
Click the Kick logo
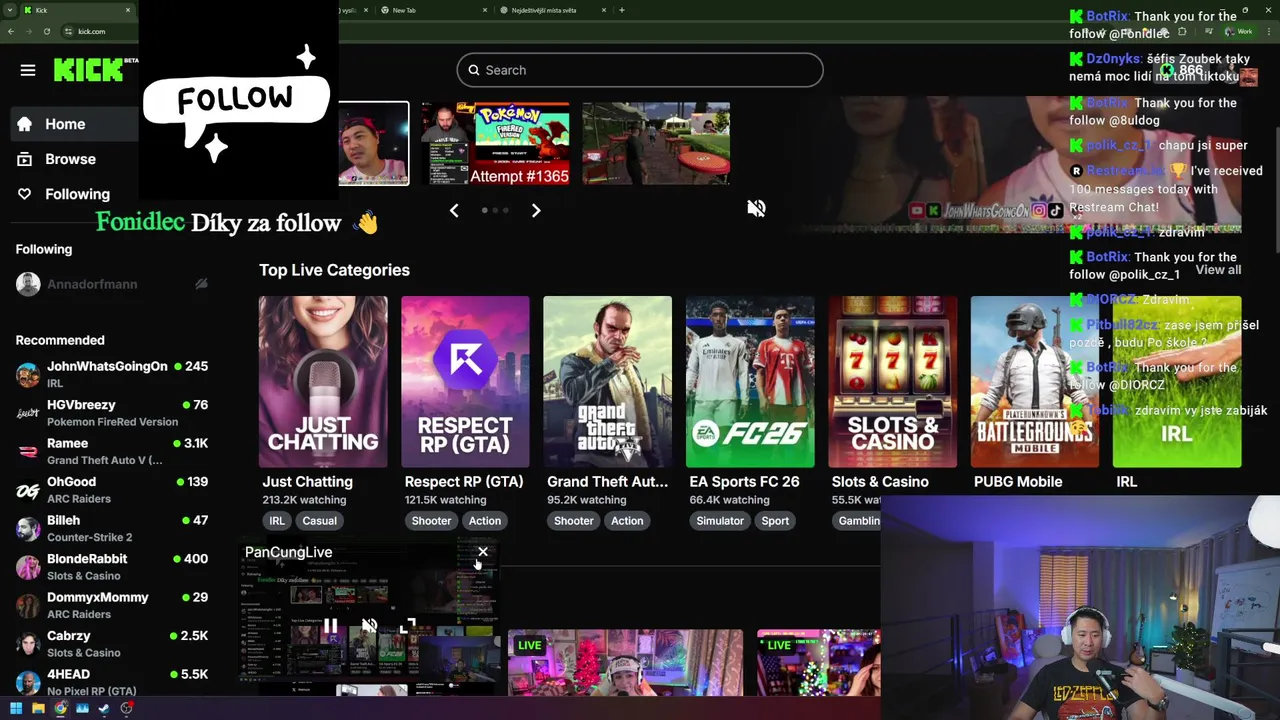89,70
